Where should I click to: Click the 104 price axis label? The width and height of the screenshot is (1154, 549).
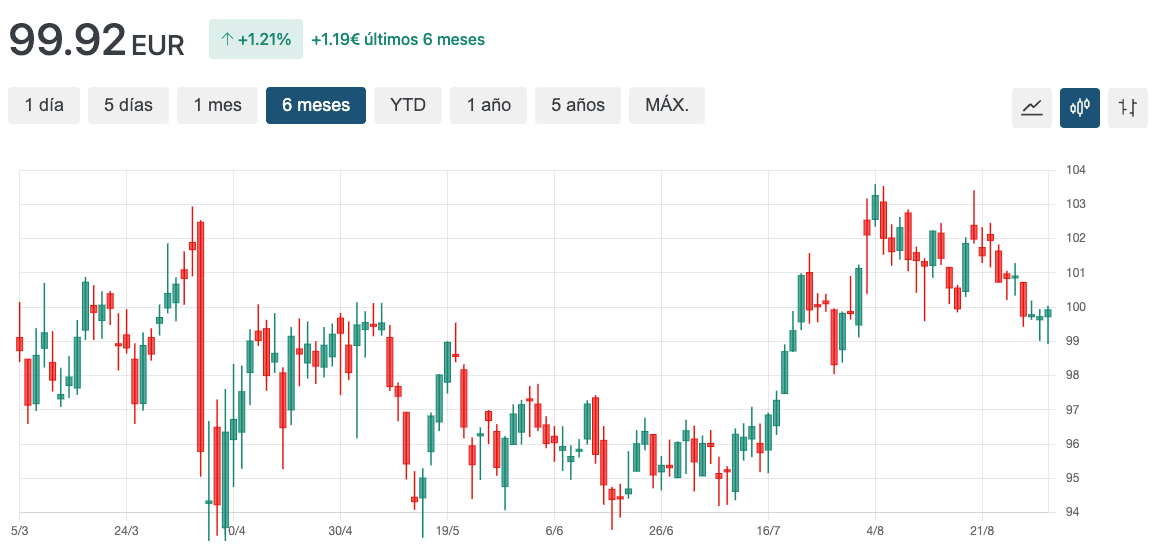click(1076, 170)
